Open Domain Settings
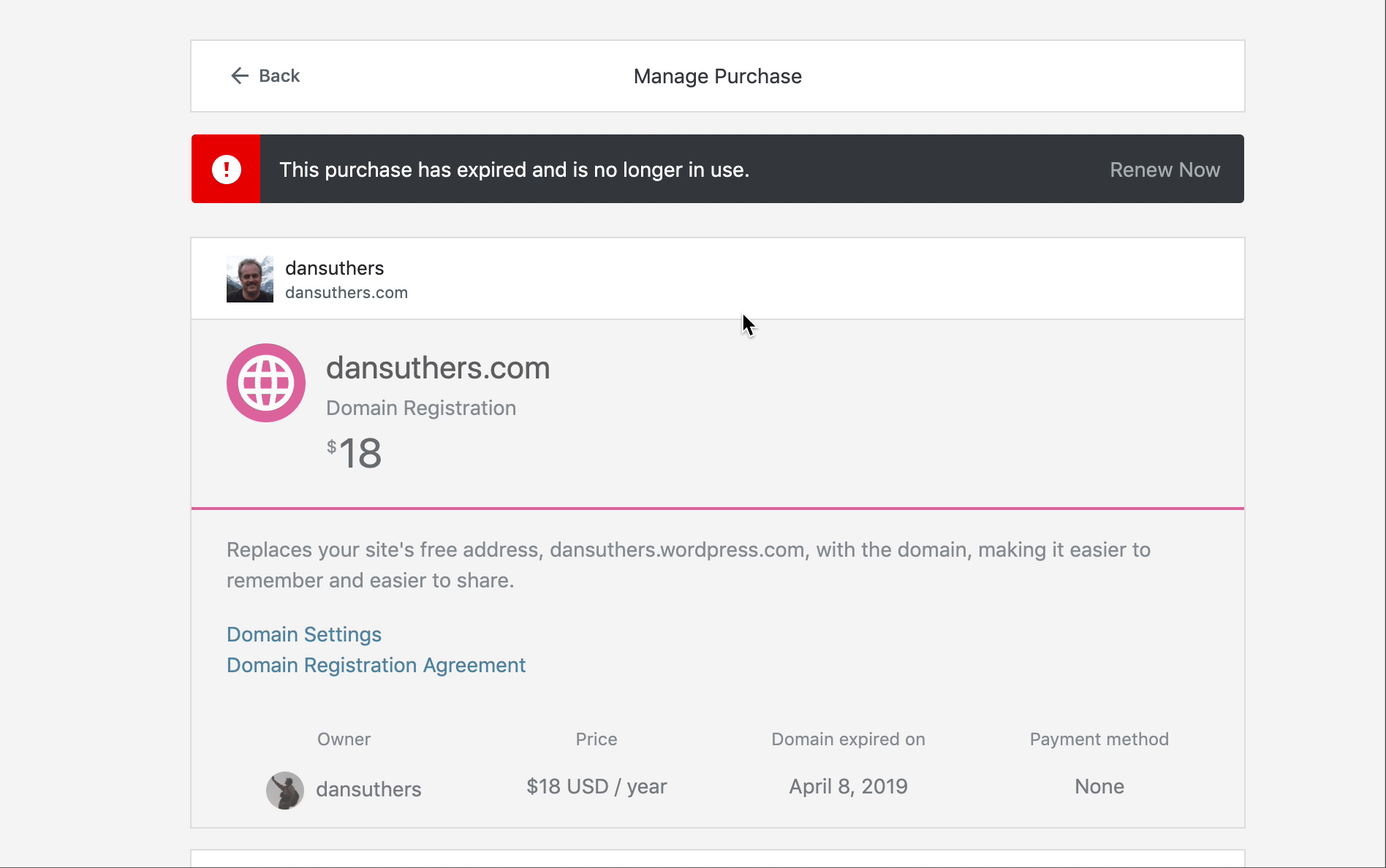The image size is (1386, 868). pyautogui.click(x=303, y=634)
